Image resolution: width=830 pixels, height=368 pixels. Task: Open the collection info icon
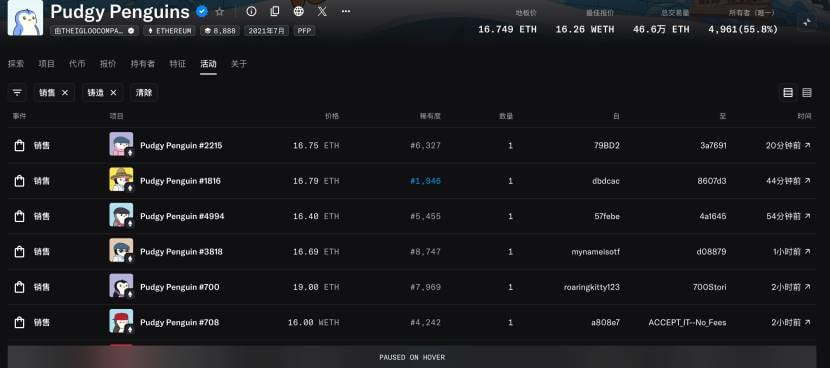(251, 11)
